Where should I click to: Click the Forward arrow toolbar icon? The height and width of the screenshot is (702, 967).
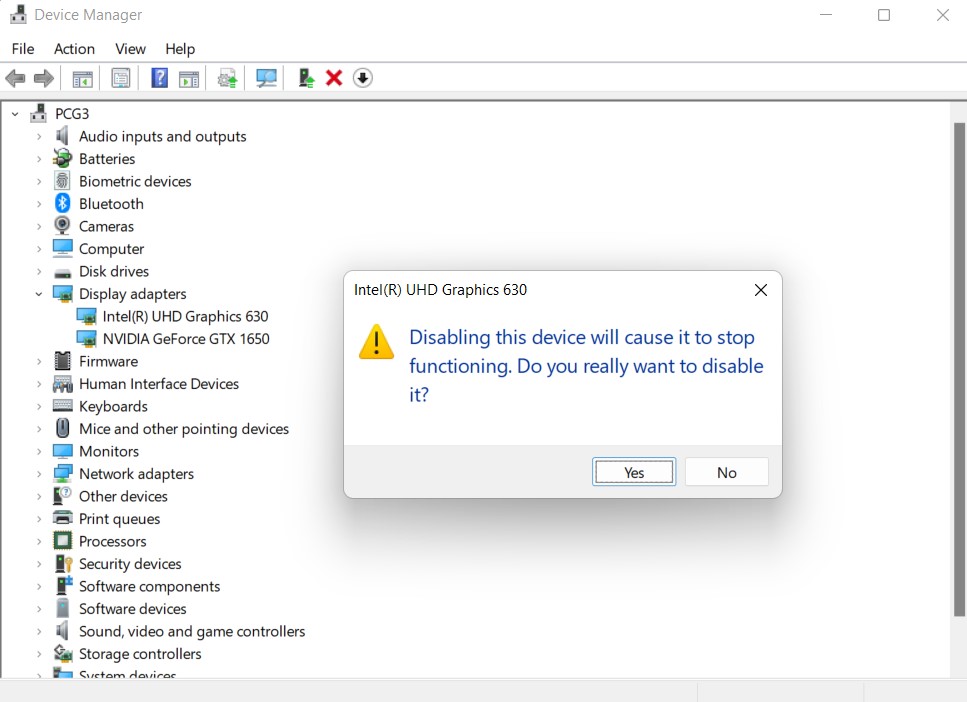pos(43,78)
